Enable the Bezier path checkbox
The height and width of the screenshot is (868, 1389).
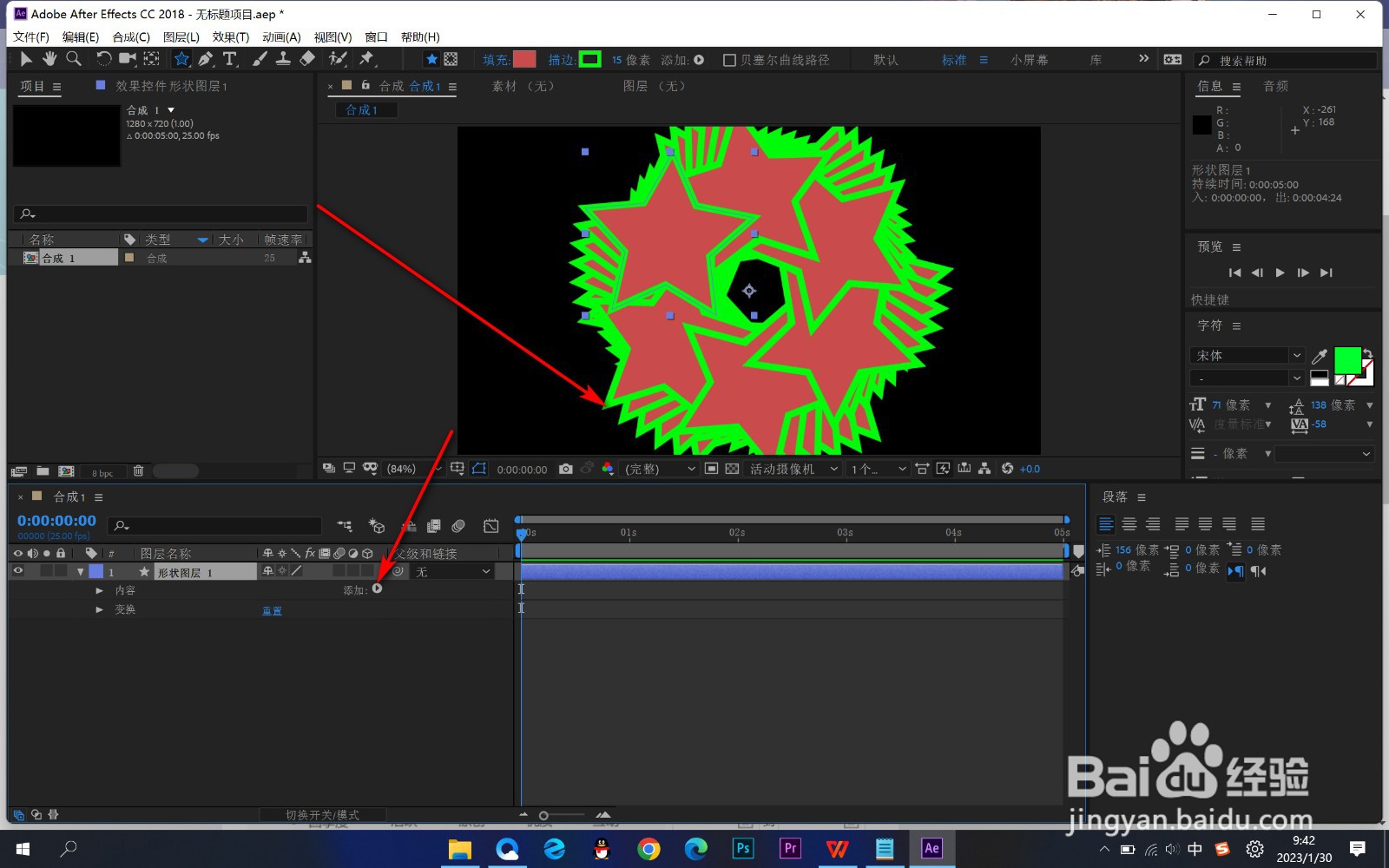click(x=730, y=60)
